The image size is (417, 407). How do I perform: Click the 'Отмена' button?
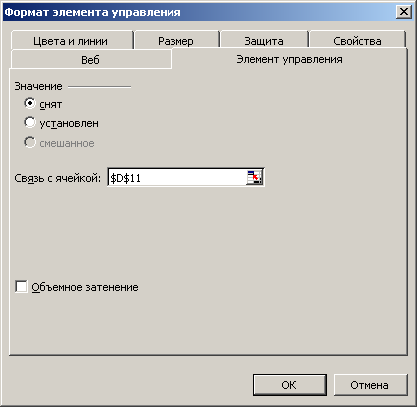click(370, 385)
